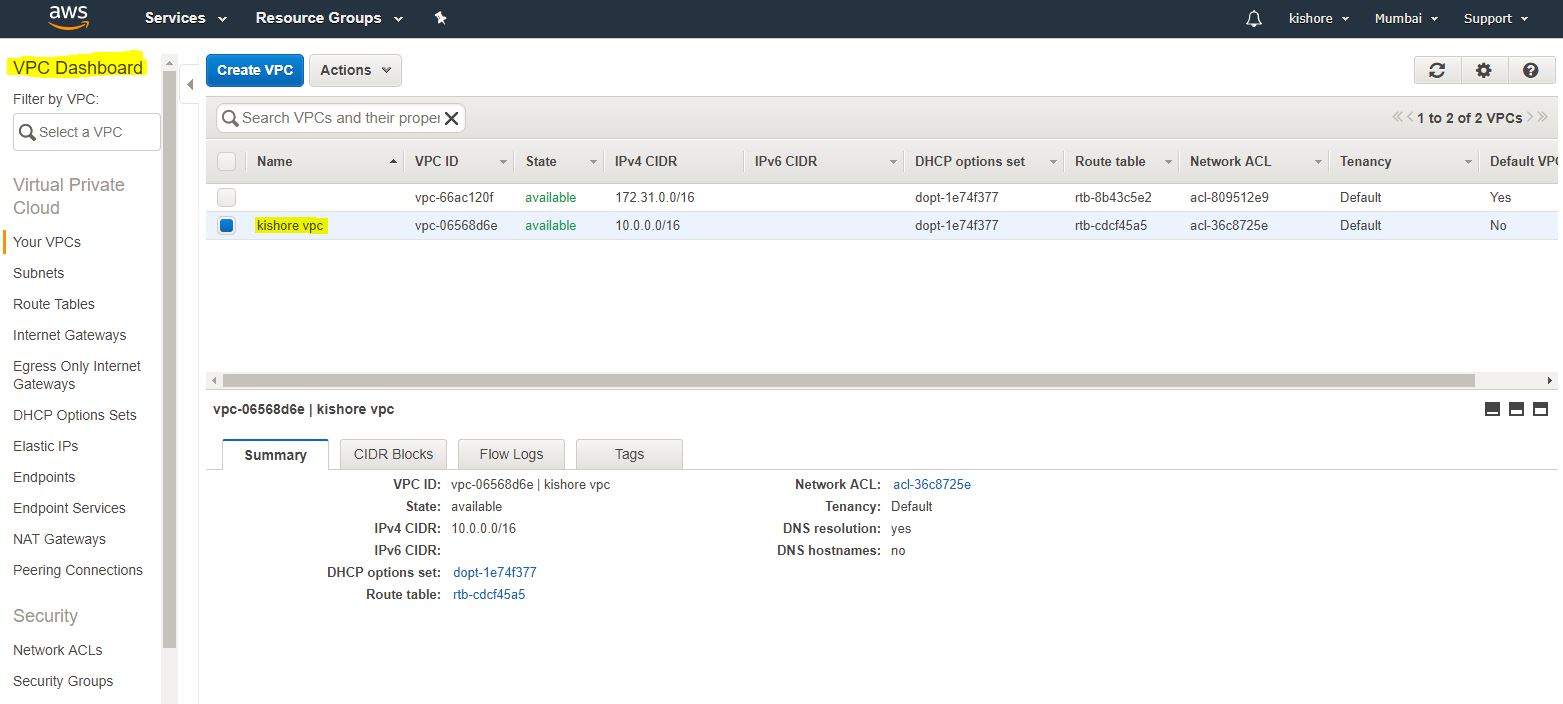Expand the Mumbai region dropdown
The image size is (1563, 704).
(1406, 18)
